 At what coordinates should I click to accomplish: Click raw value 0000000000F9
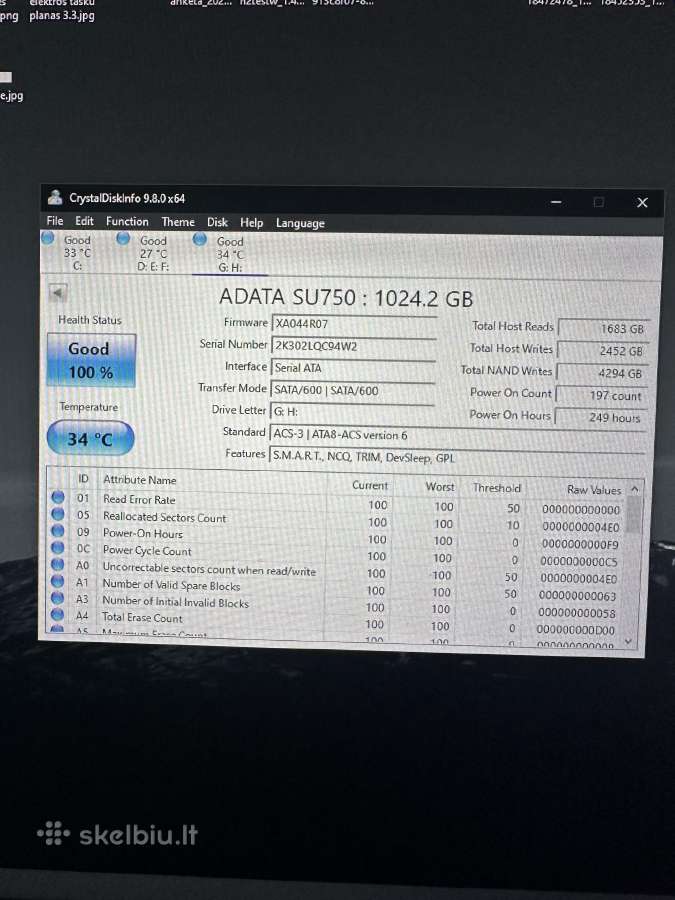click(x=580, y=544)
